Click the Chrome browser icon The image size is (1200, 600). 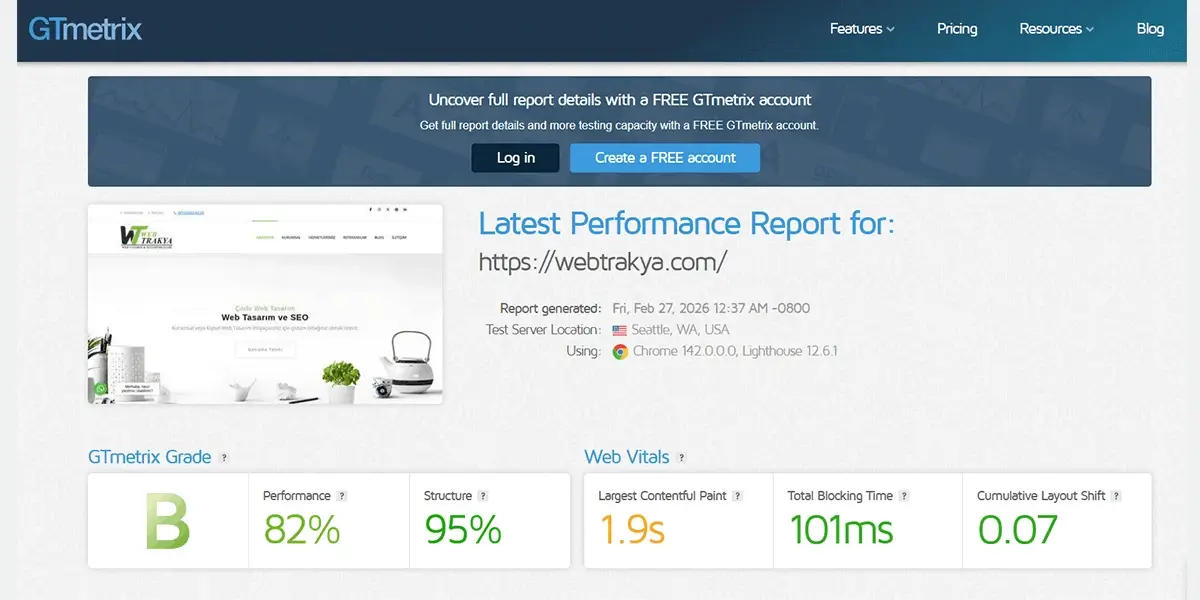coord(620,352)
